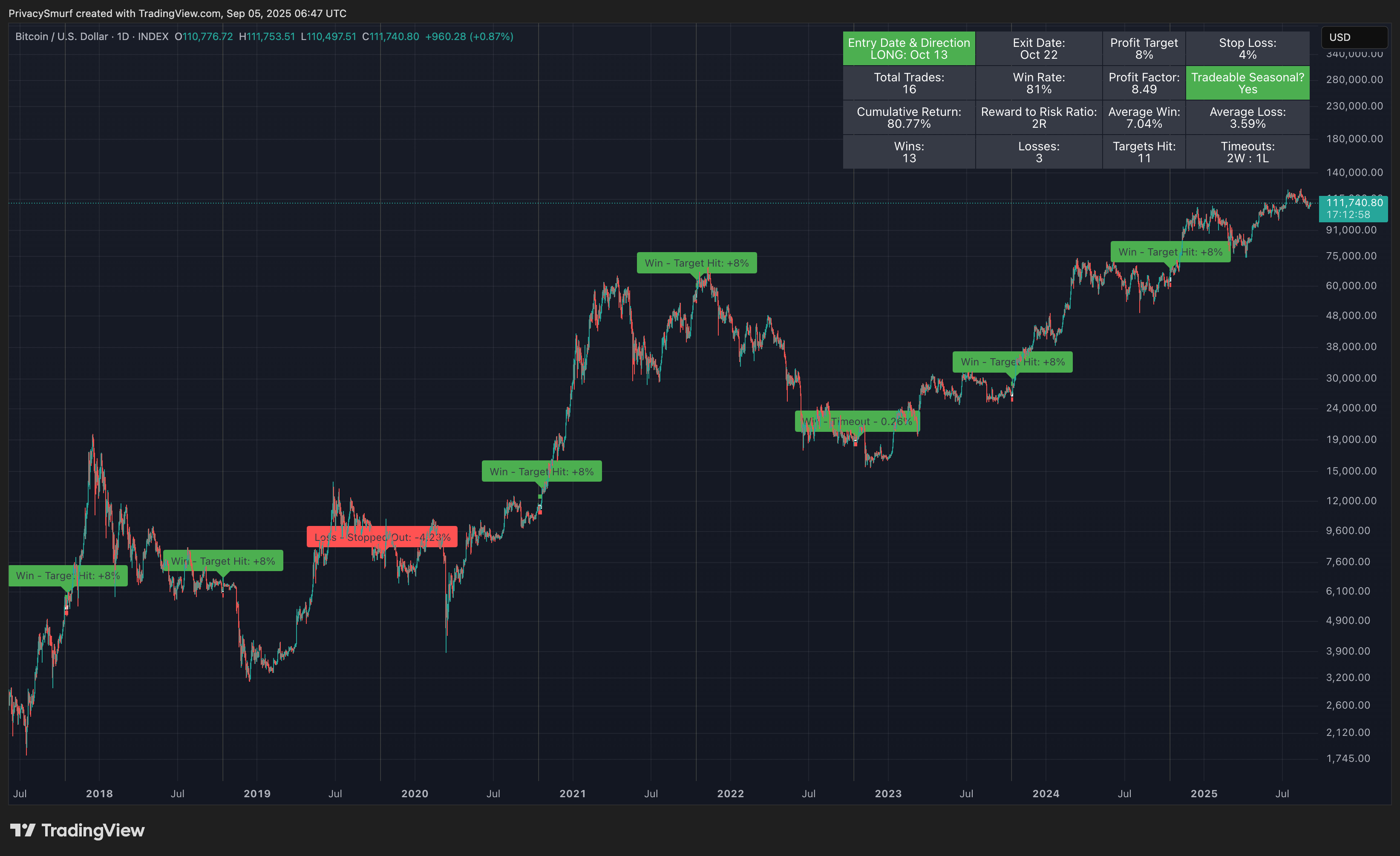Click the Stop Loss 4% cell
Image resolution: width=1400 pixels, height=856 pixels.
tap(1247, 49)
